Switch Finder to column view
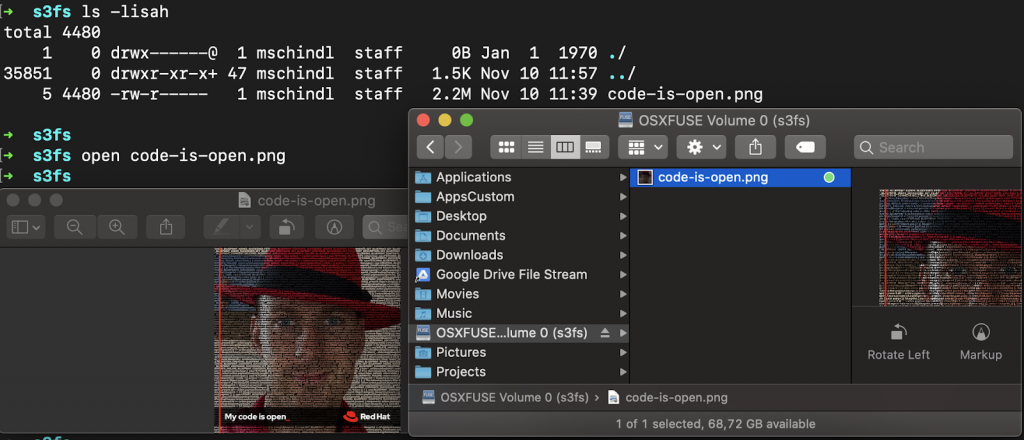Image resolution: width=1024 pixels, height=440 pixels. [x=565, y=148]
